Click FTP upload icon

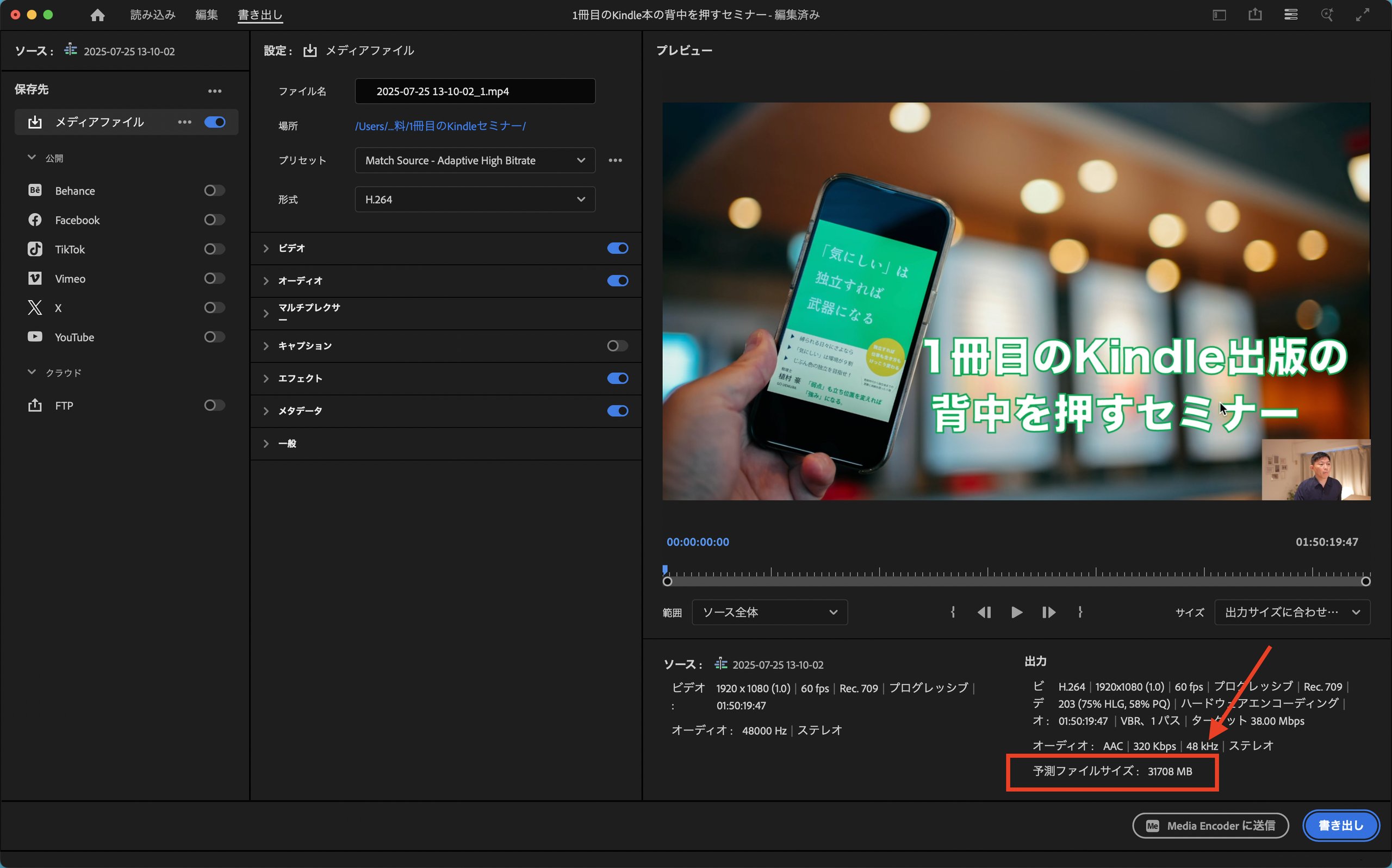[x=35, y=405]
